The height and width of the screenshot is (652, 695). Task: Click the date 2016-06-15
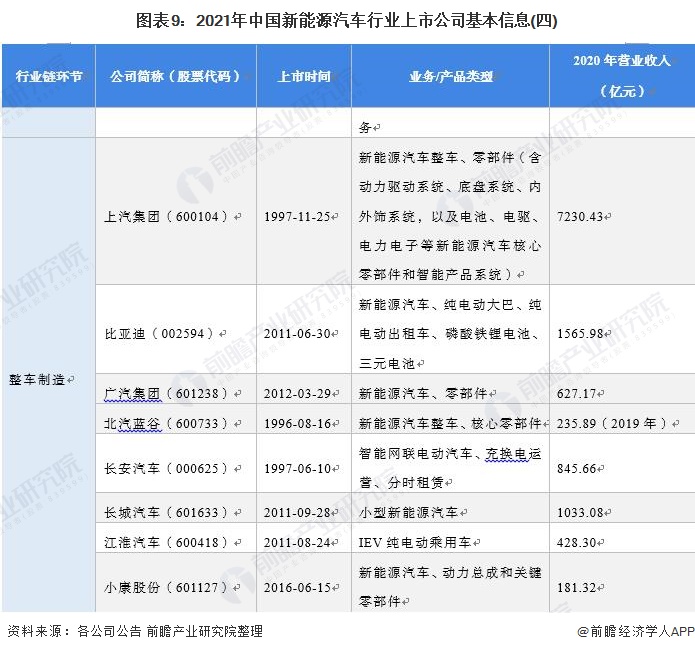point(299,587)
